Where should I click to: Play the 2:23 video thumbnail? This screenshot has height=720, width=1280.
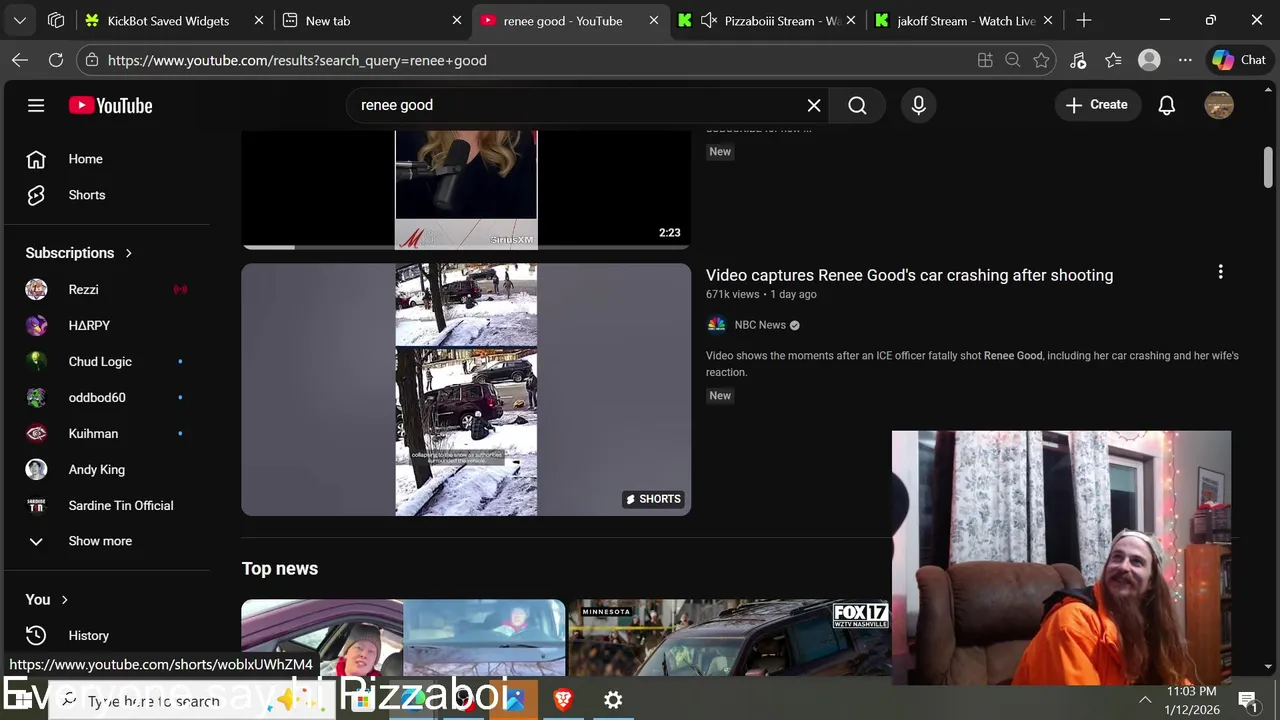[x=466, y=190]
